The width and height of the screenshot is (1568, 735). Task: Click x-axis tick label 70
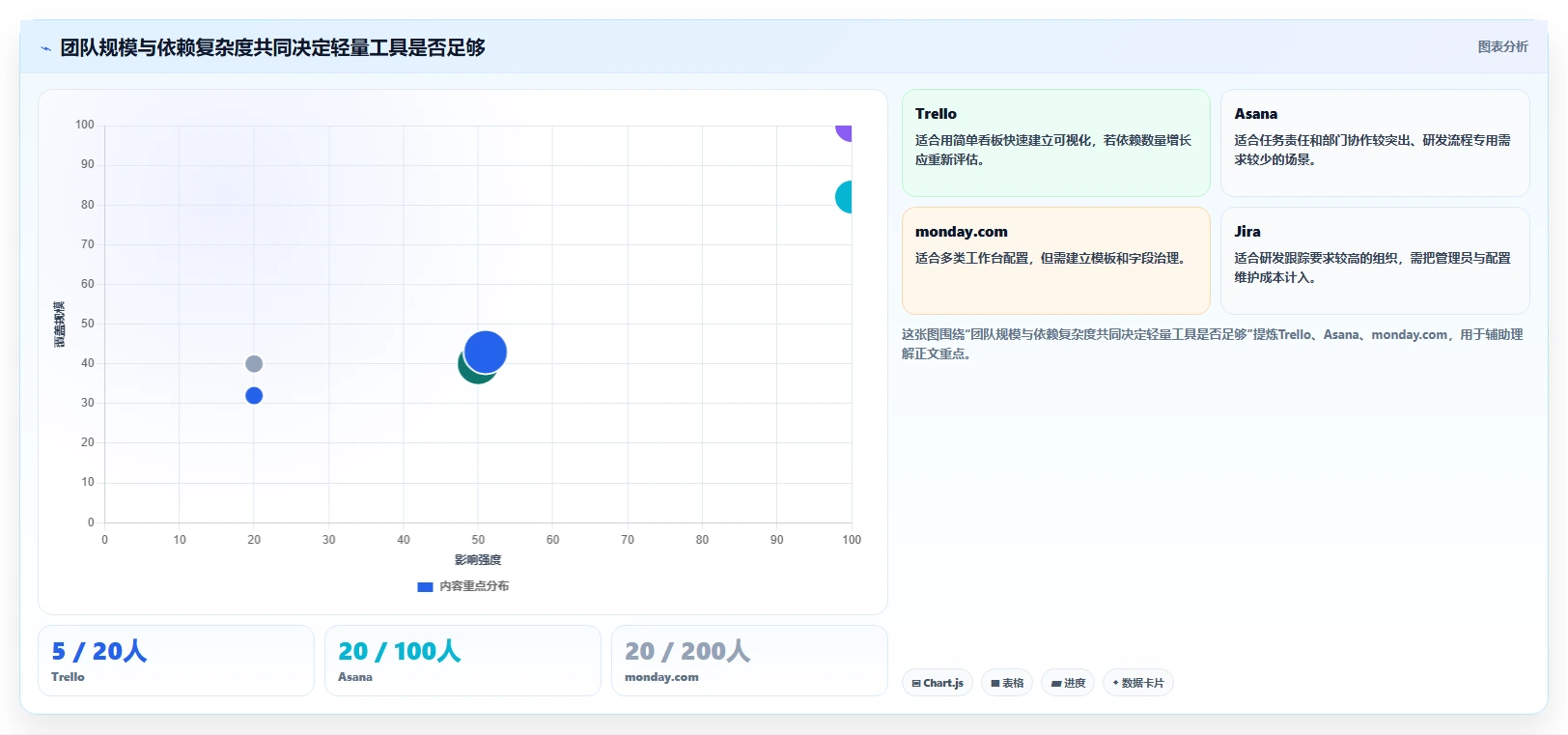[628, 540]
